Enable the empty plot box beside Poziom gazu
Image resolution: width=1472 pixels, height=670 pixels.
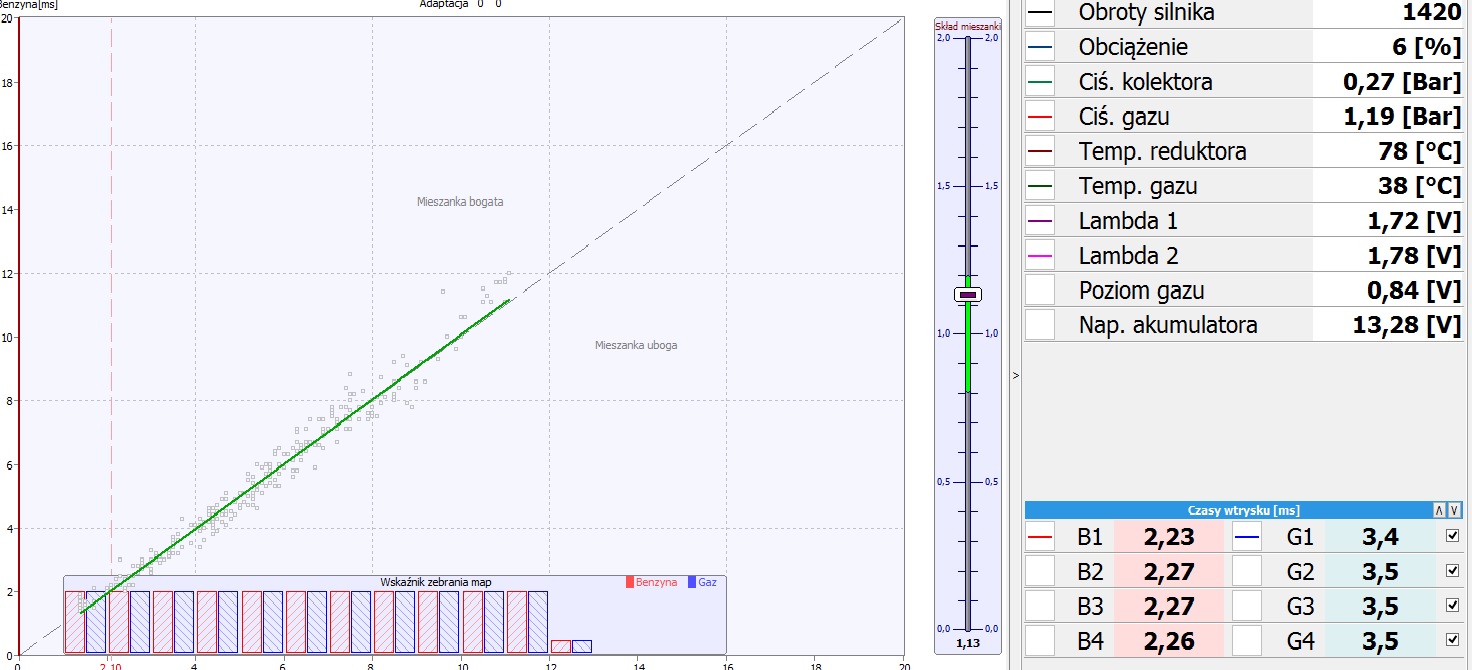point(1040,290)
